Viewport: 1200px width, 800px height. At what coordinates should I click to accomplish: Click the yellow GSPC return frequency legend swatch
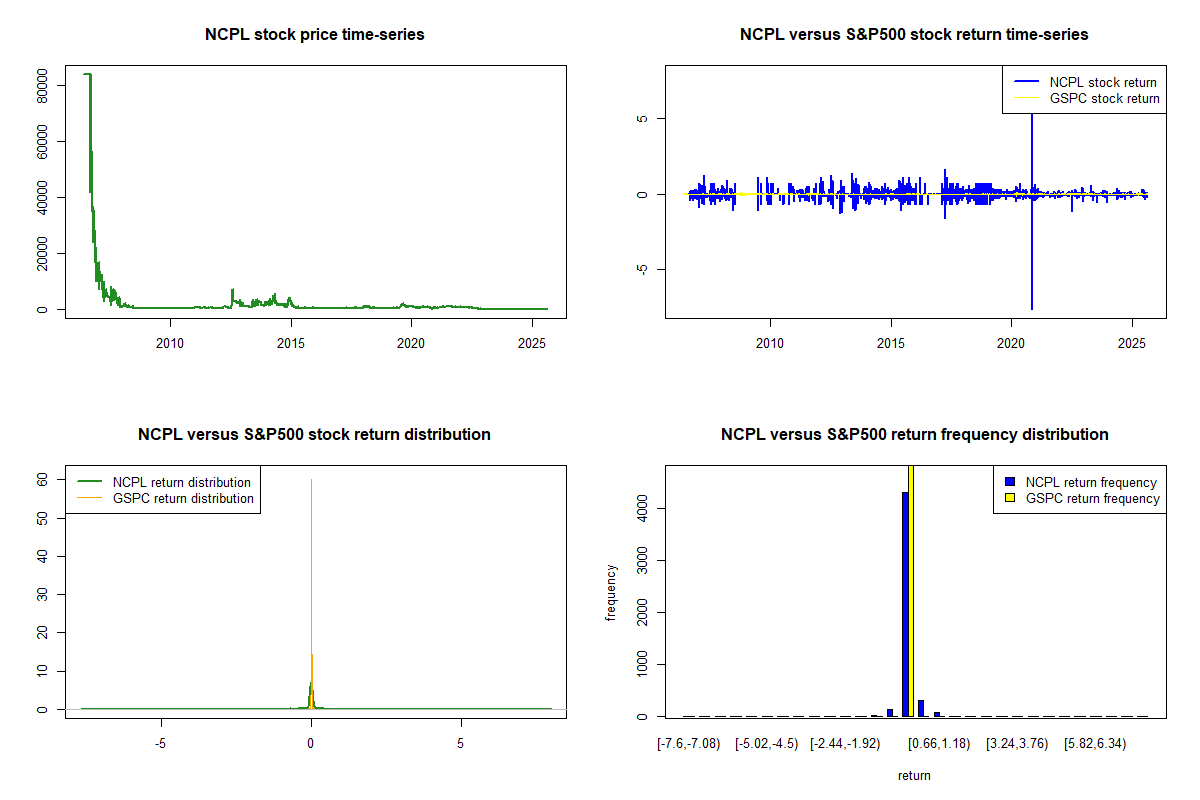coord(1010,499)
